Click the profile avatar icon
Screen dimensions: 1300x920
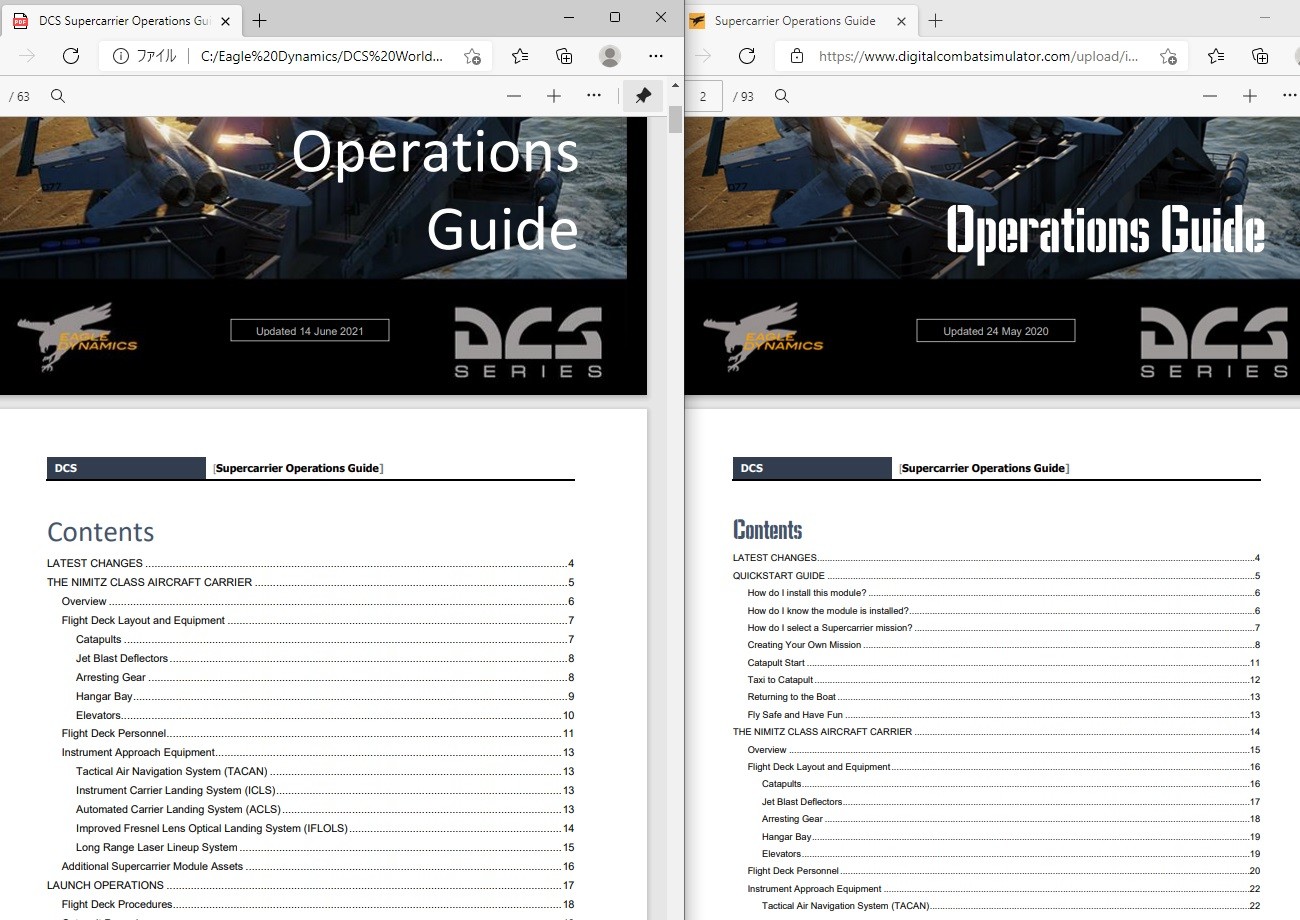609,56
